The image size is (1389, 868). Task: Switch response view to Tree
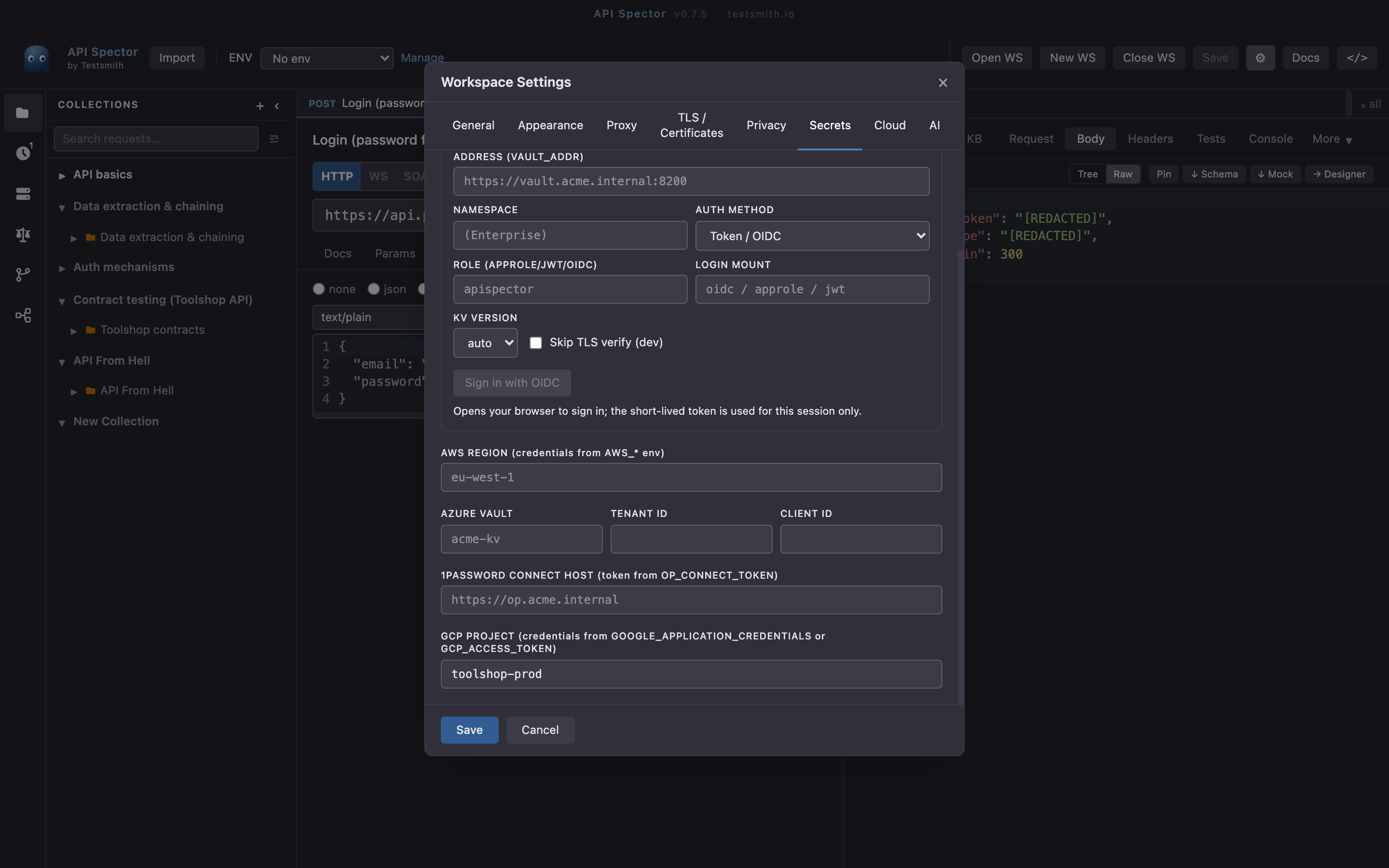[1087, 174]
